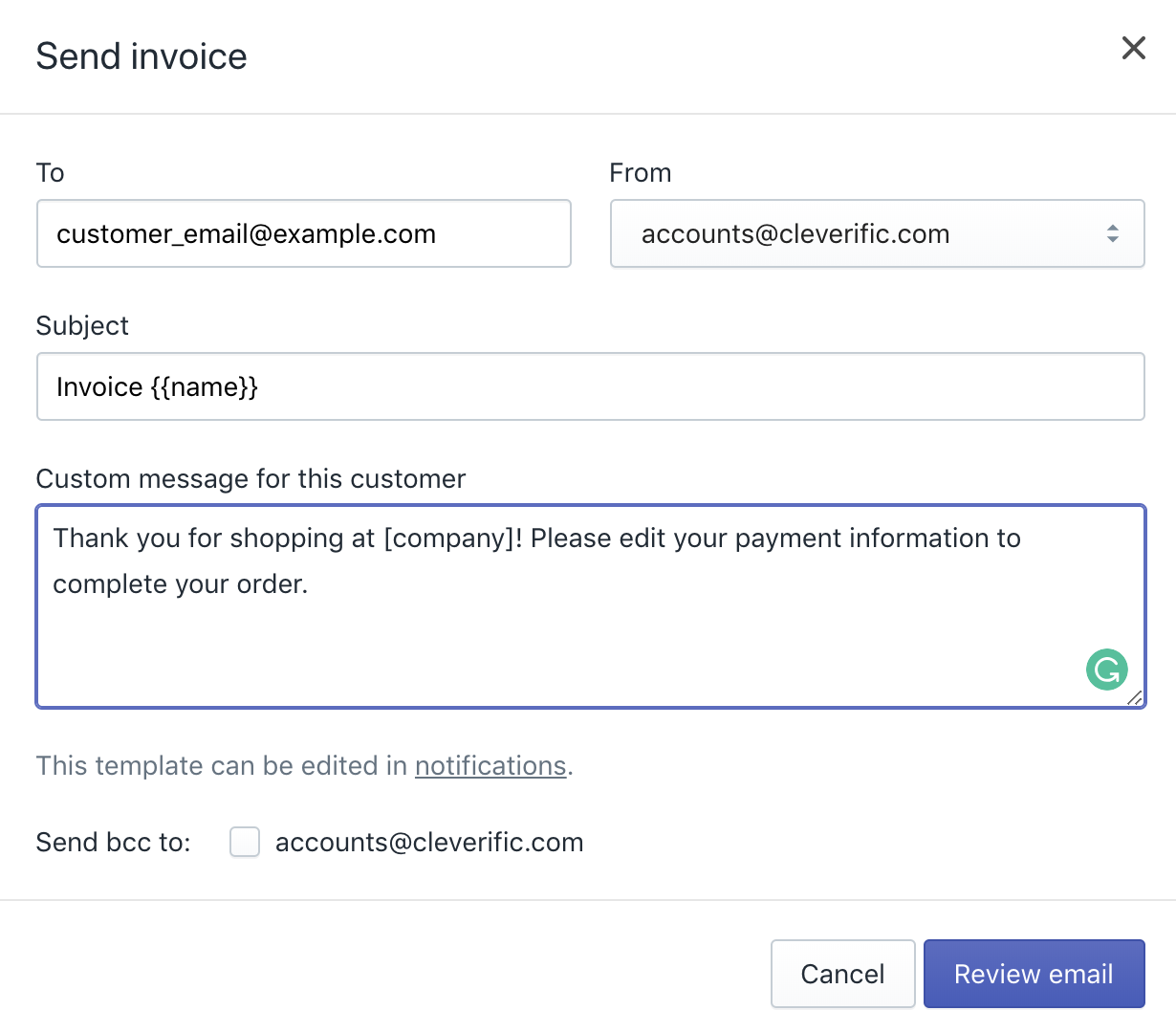This screenshot has width=1176, height=1033.
Task: Click the 'Custom message for this customer' label
Action: pyautogui.click(x=250, y=478)
